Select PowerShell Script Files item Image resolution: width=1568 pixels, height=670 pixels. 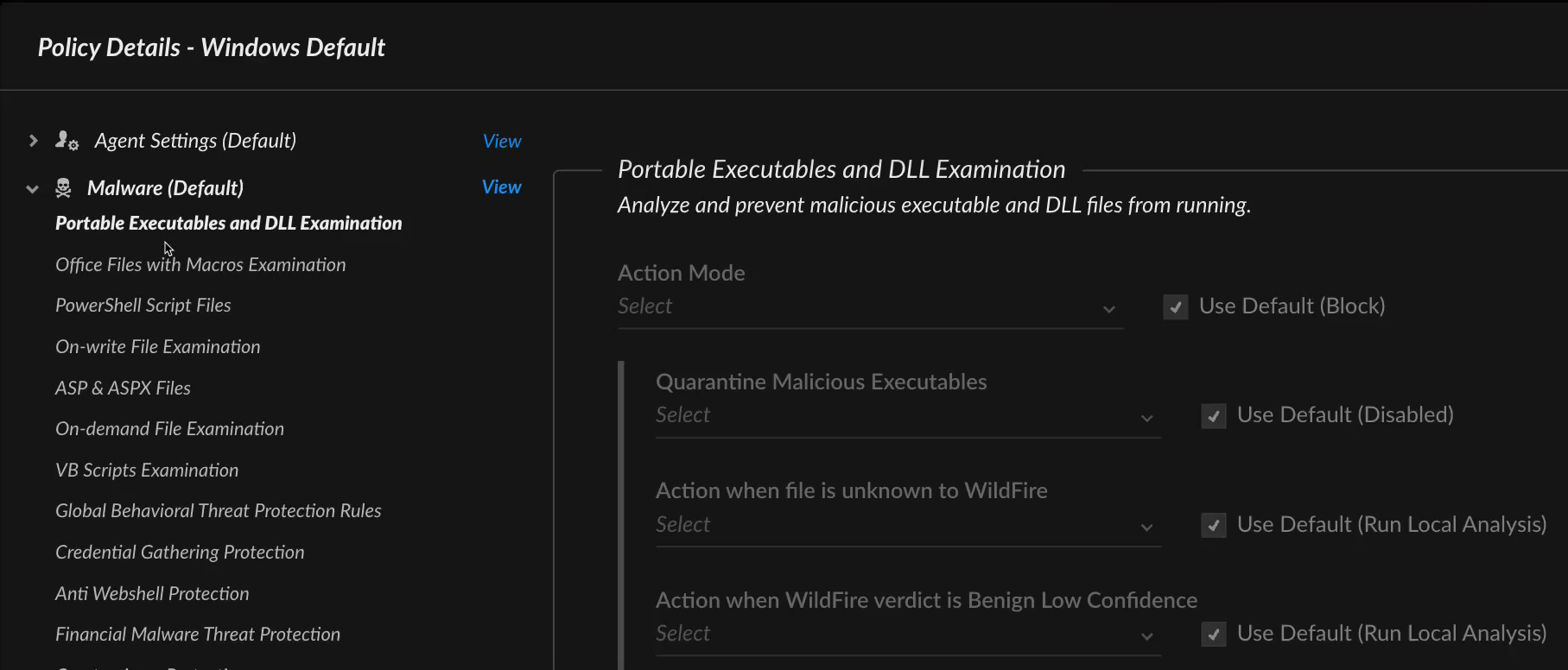coord(143,306)
